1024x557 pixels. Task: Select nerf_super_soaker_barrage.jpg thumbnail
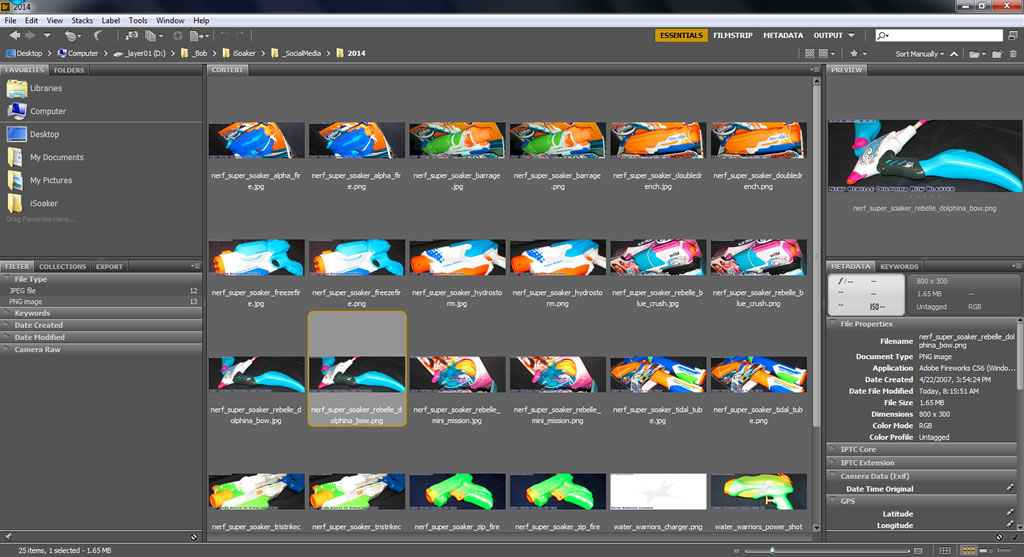click(456, 140)
